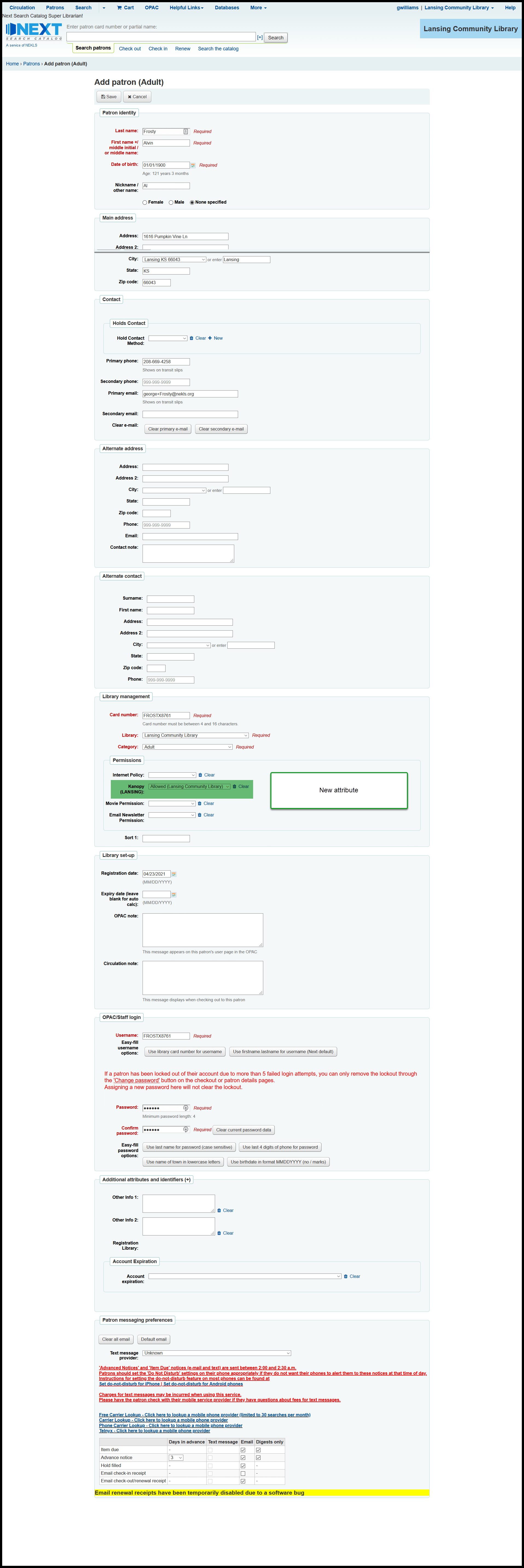The width and height of the screenshot is (524, 1568).
Task: Open the Library dropdown
Action: [x=195, y=735]
